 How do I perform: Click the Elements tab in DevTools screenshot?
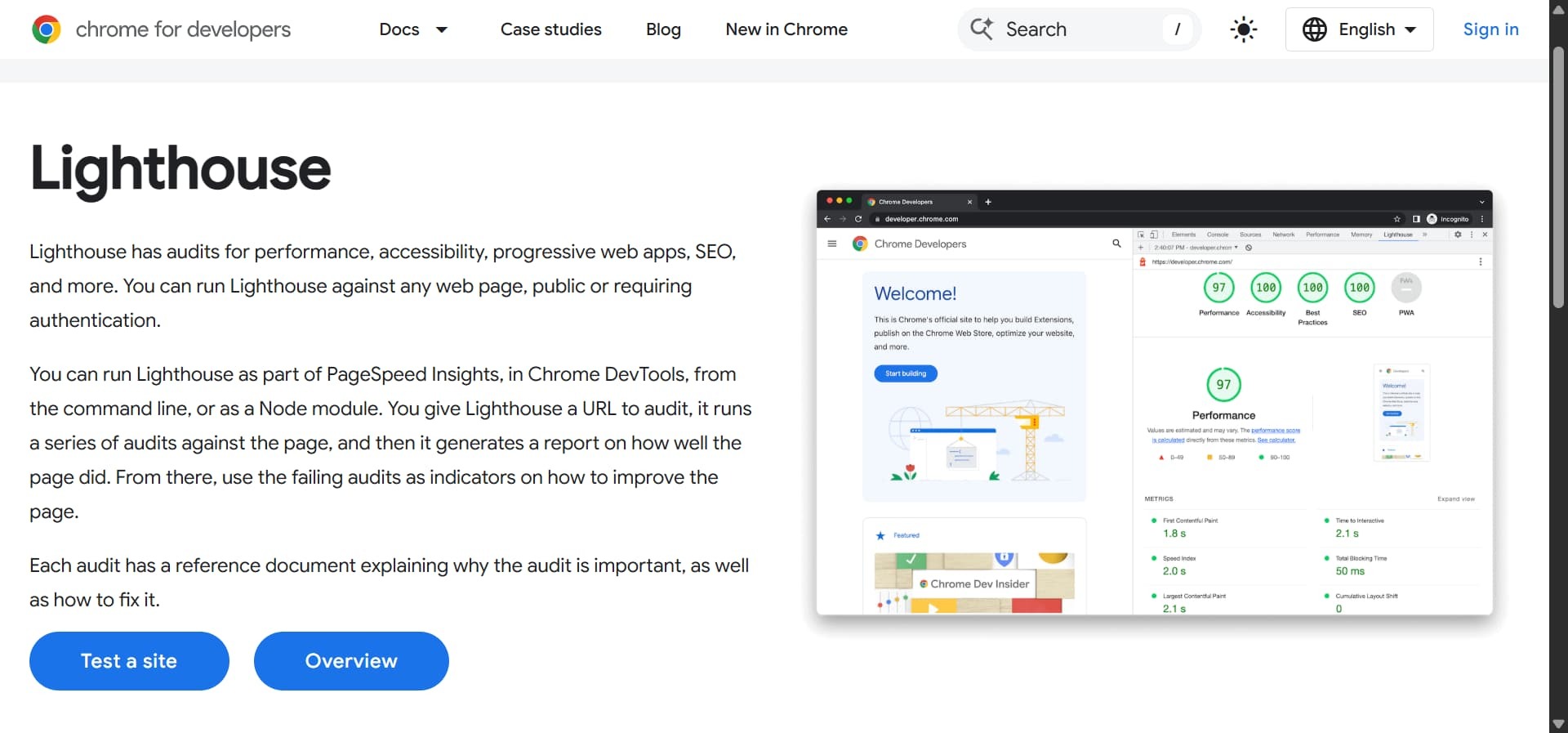pos(1183,235)
